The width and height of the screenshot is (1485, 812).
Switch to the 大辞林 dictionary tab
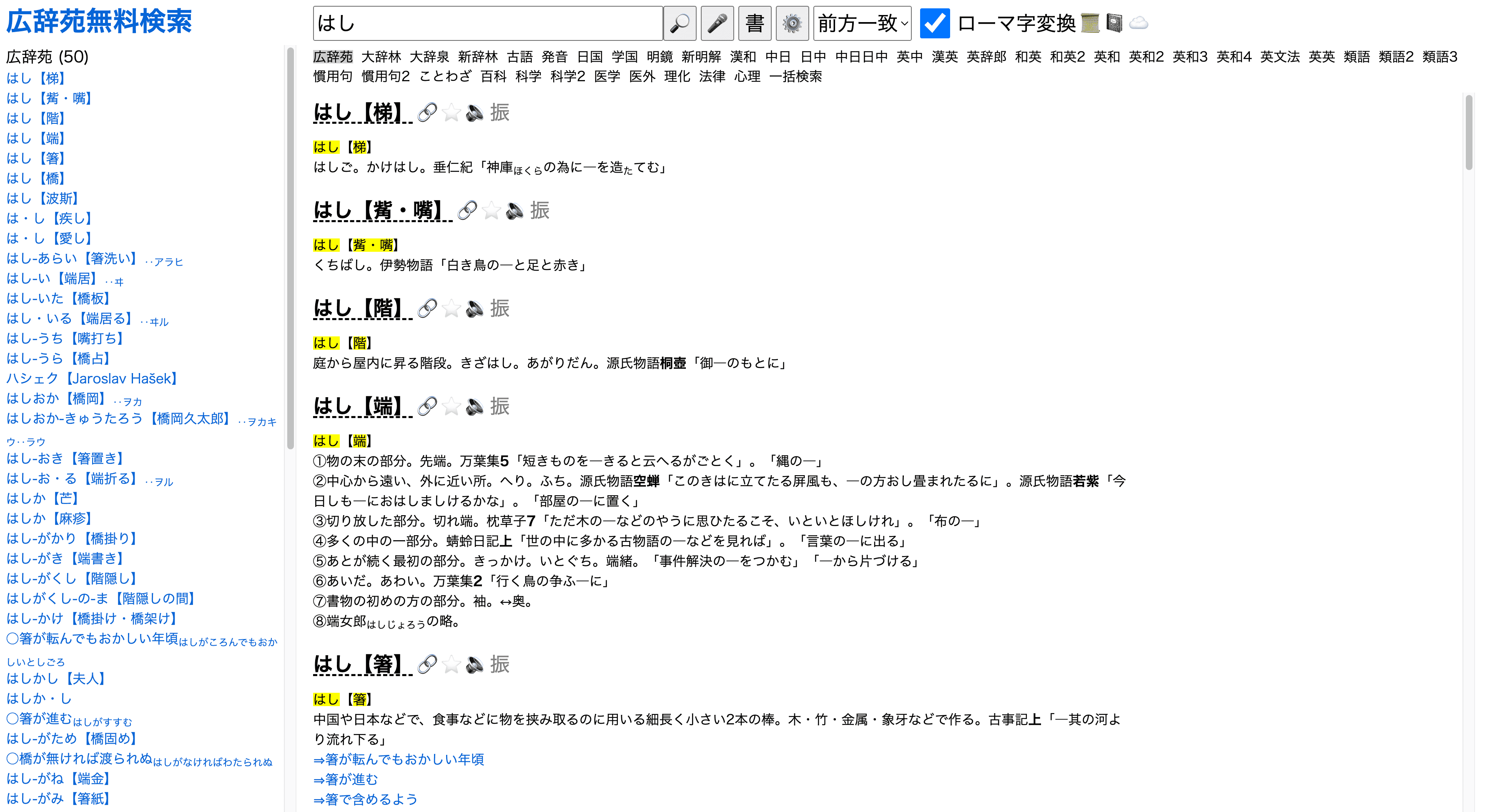tap(381, 56)
